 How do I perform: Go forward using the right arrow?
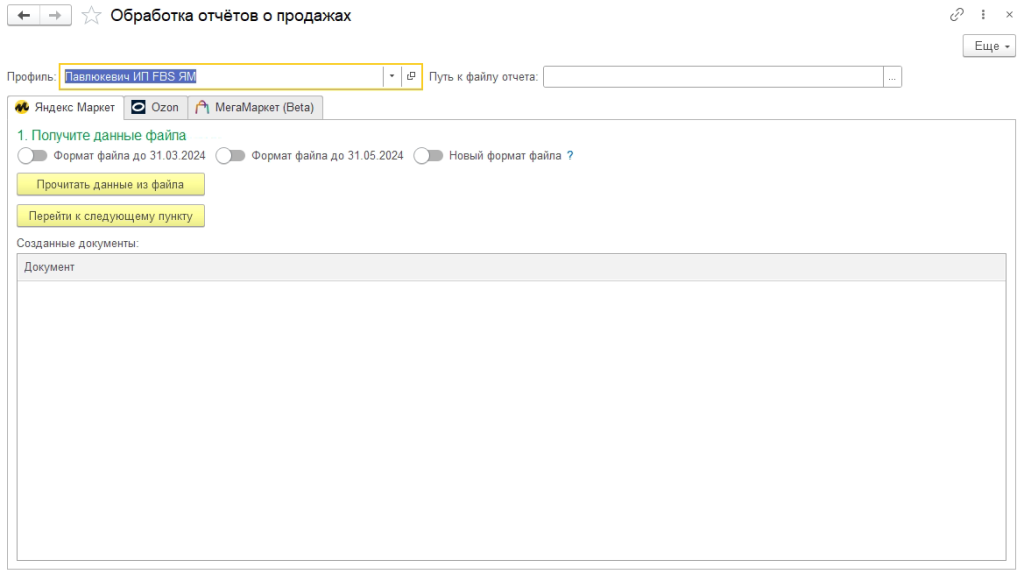(x=56, y=15)
